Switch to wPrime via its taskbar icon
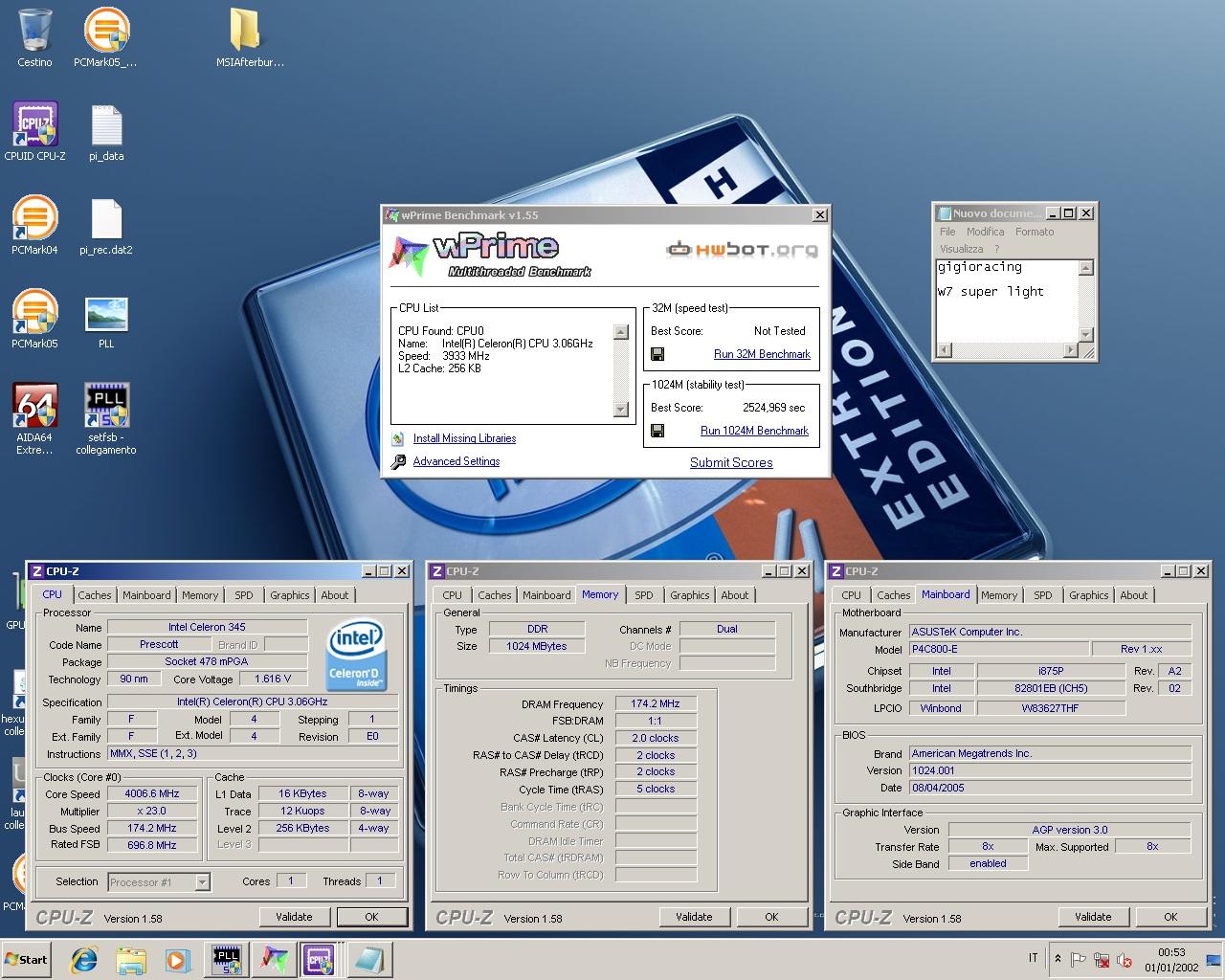1225x980 pixels. (273, 959)
